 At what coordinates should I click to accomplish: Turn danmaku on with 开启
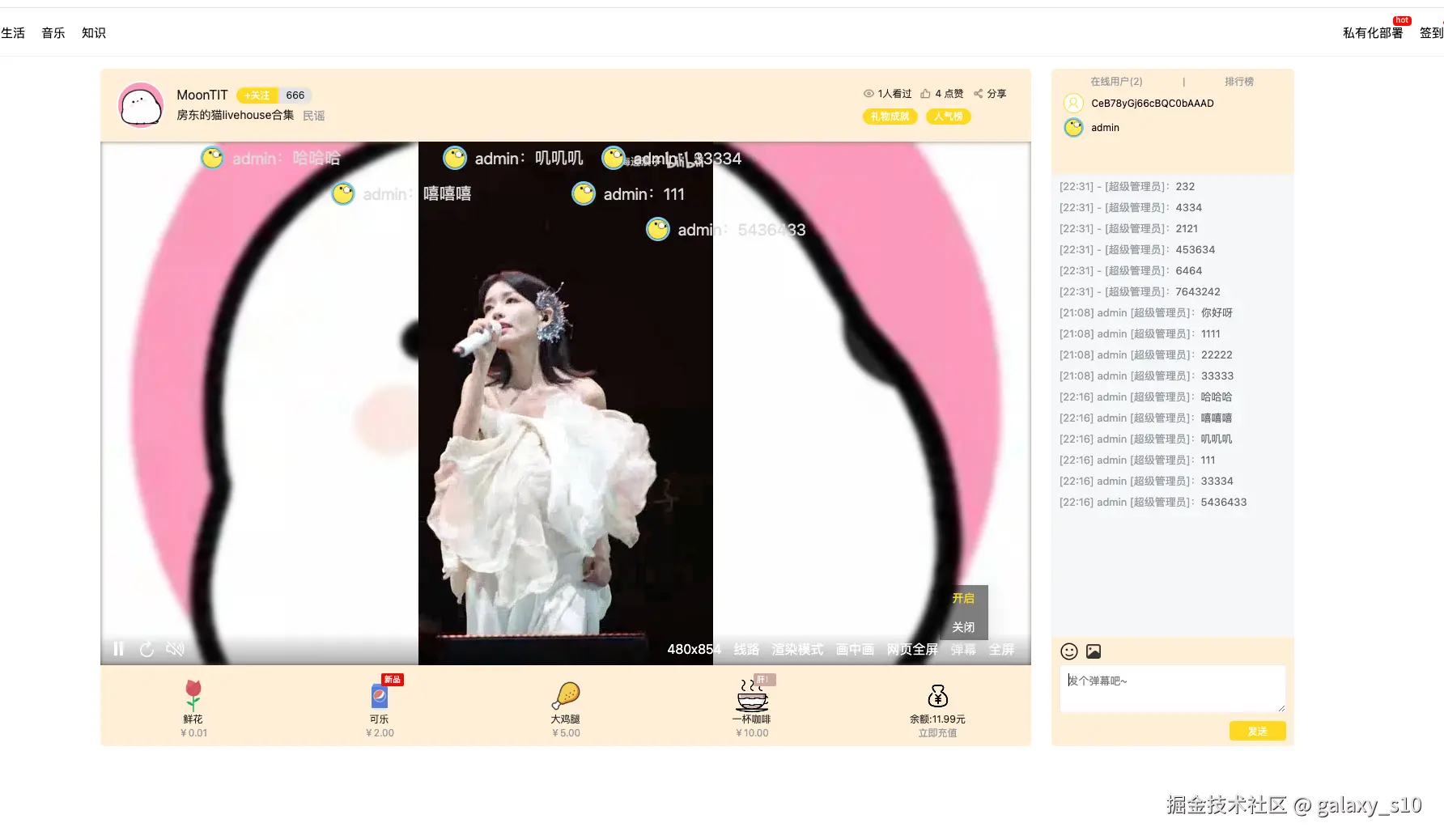pos(963,598)
